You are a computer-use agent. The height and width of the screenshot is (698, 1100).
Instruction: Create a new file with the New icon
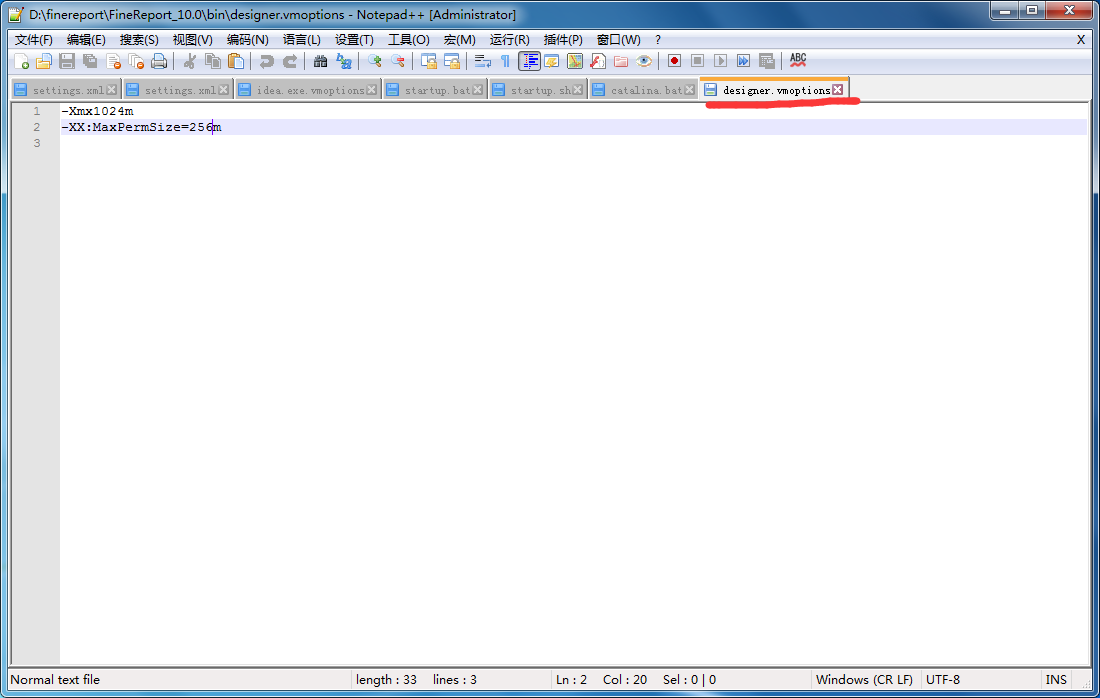coord(21,62)
